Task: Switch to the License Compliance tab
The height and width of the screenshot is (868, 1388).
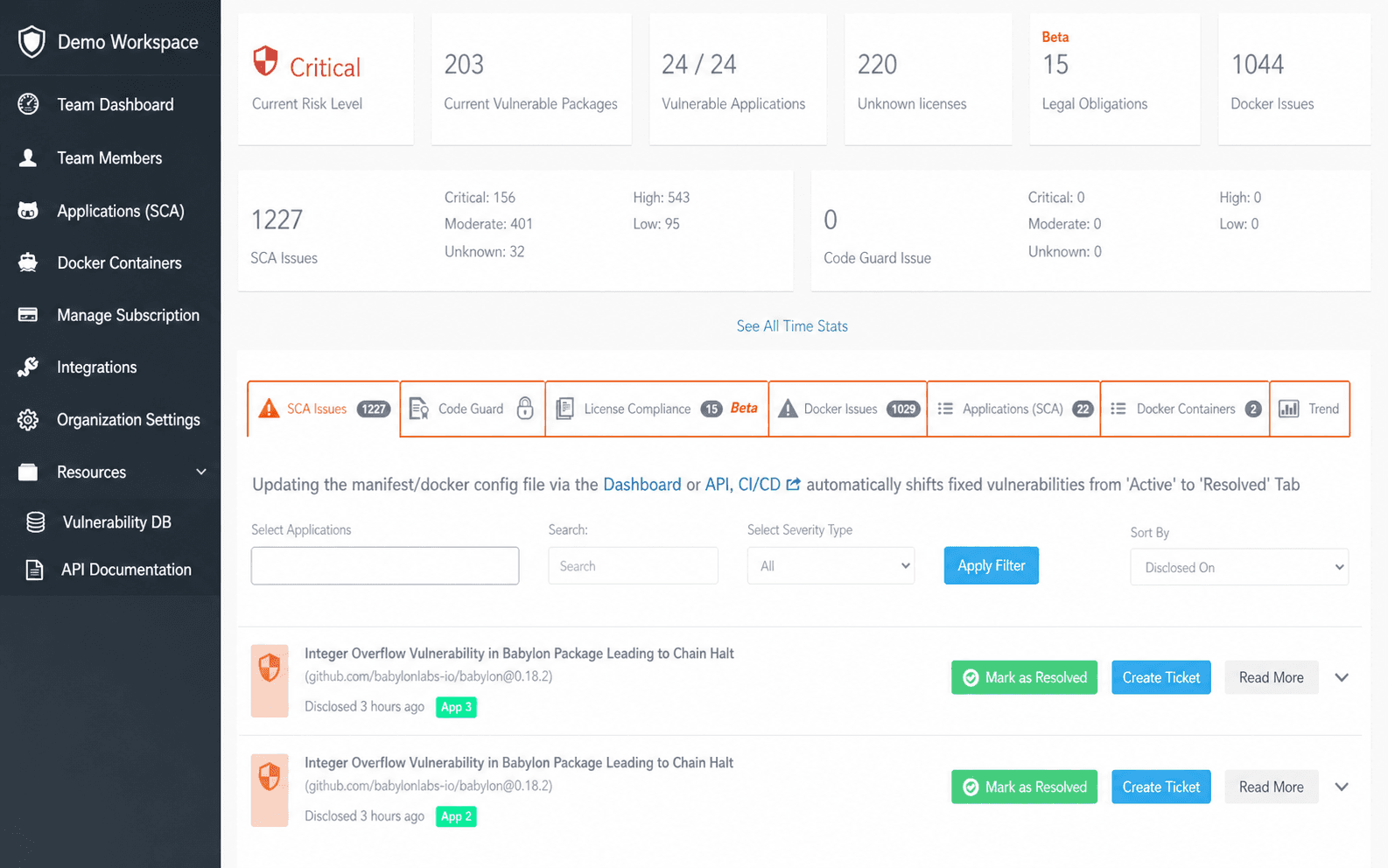Action: pyautogui.click(x=657, y=409)
